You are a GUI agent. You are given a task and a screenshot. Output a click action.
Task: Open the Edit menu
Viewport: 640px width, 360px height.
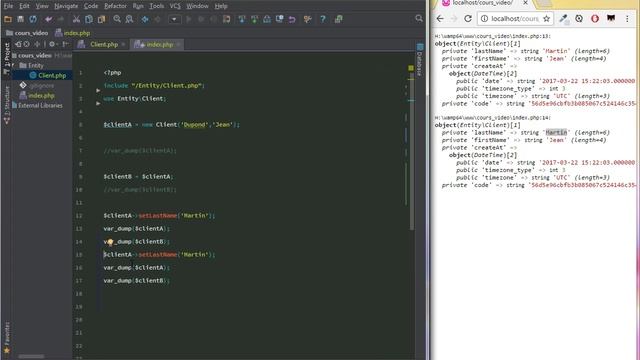[x=24, y=6]
